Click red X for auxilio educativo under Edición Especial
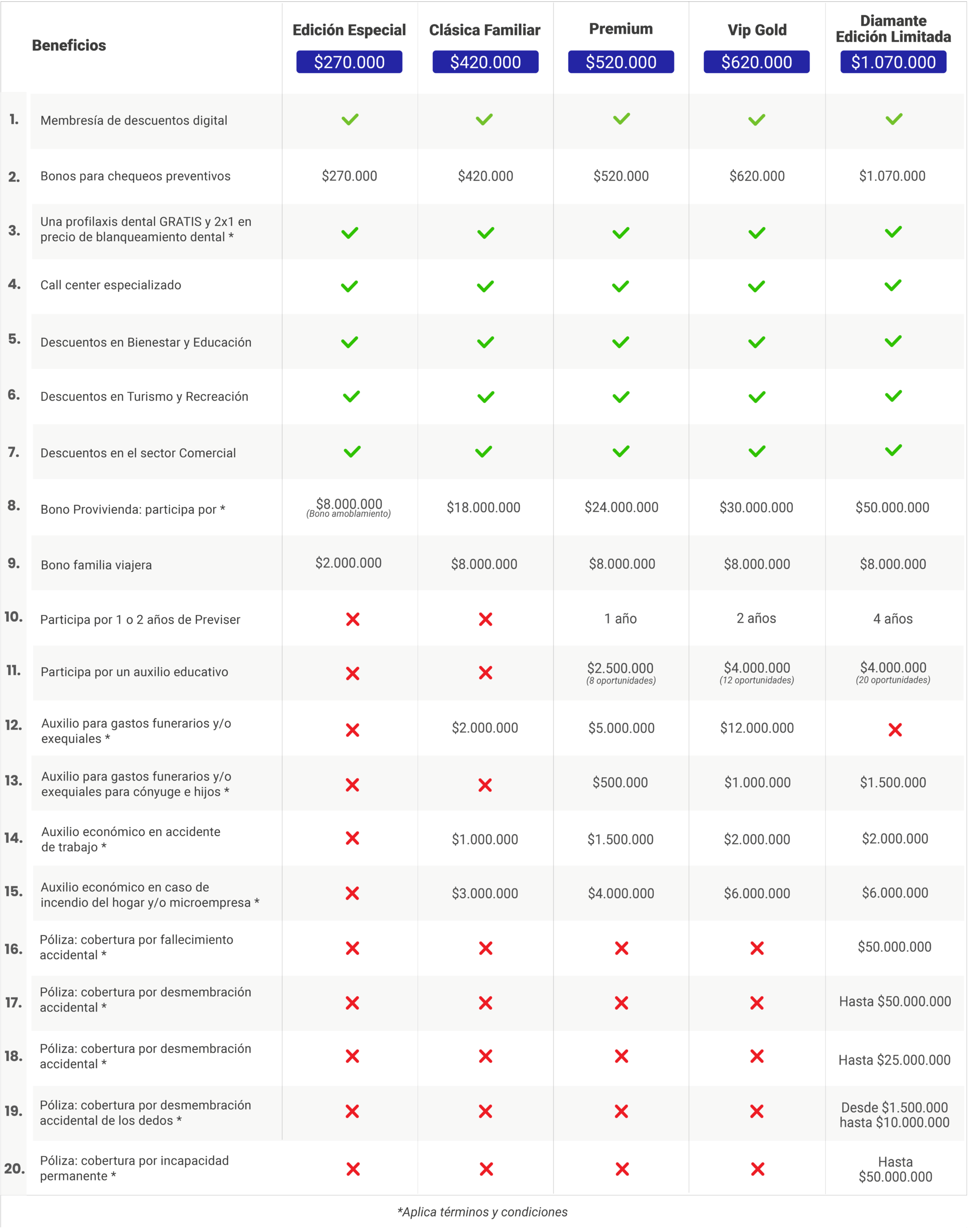 click(x=353, y=673)
